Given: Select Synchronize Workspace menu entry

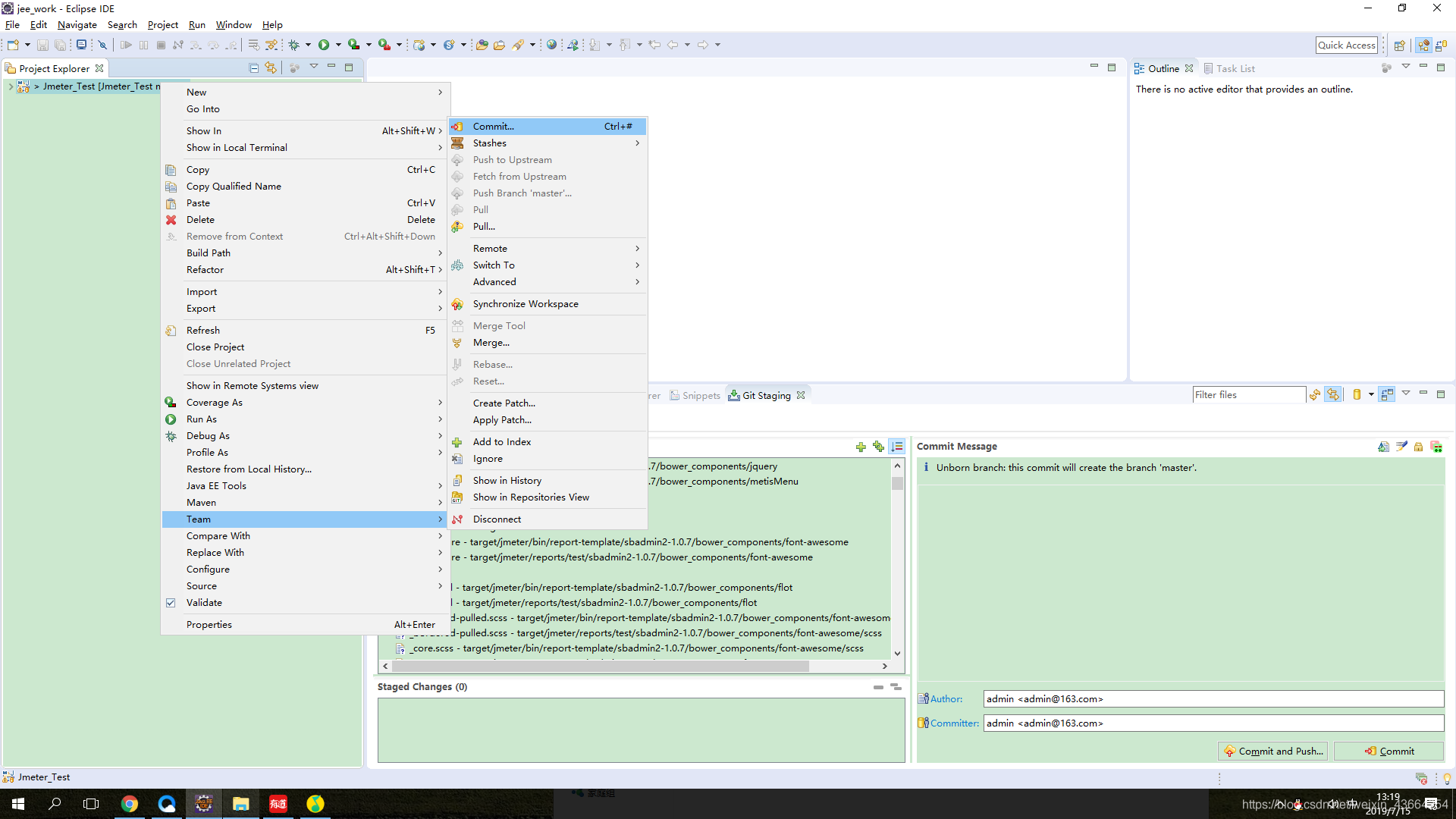Looking at the screenshot, I should coord(548,304).
